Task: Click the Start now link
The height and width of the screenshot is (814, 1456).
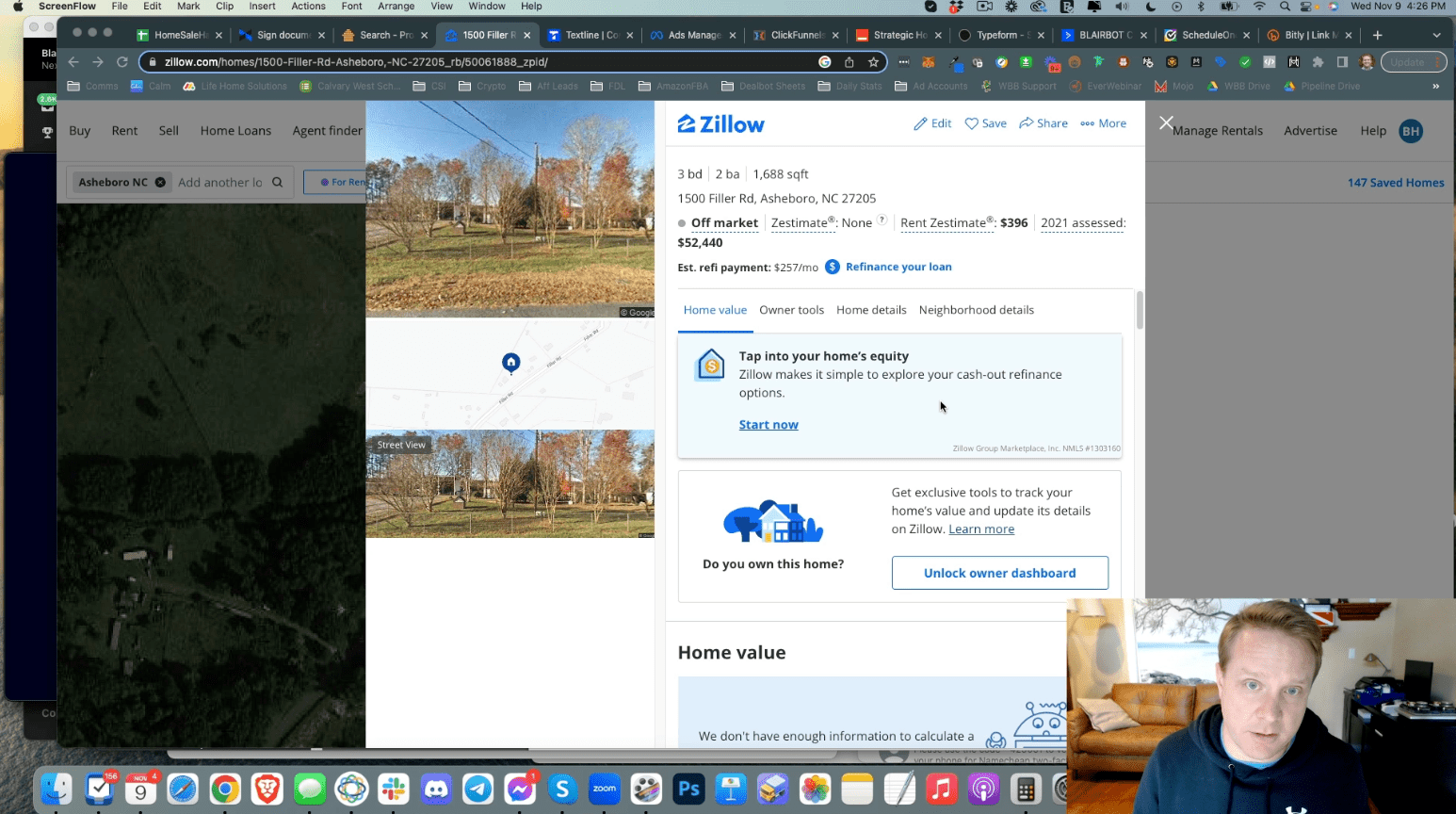Action: point(768,425)
